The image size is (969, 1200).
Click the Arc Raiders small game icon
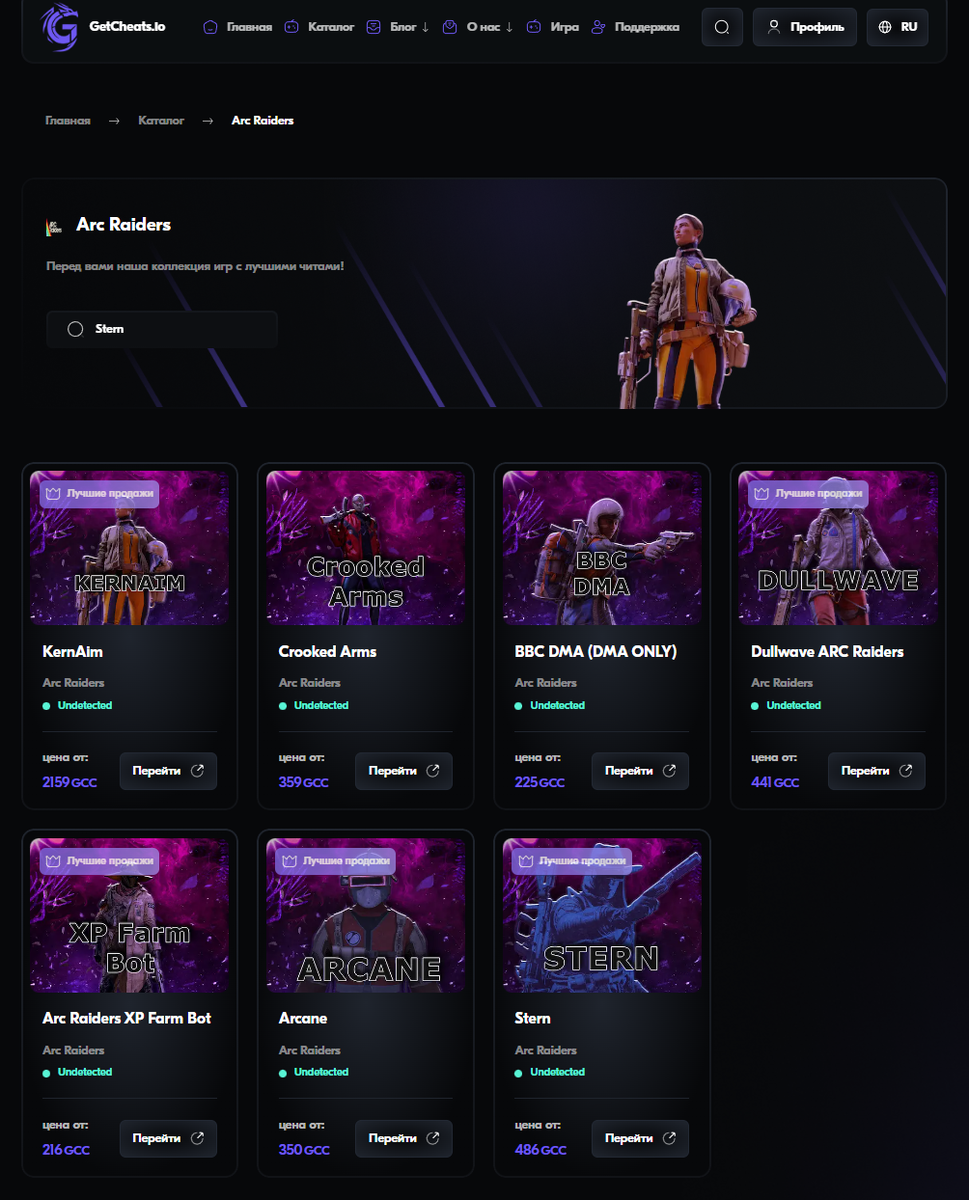pyautogui.click(x=54, y=227)
